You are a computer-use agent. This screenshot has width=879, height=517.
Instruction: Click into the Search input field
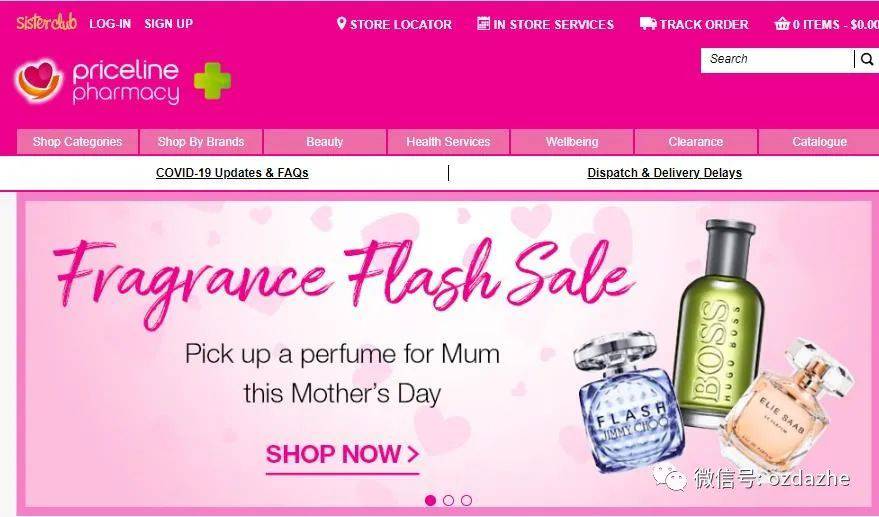pos(778,59)
